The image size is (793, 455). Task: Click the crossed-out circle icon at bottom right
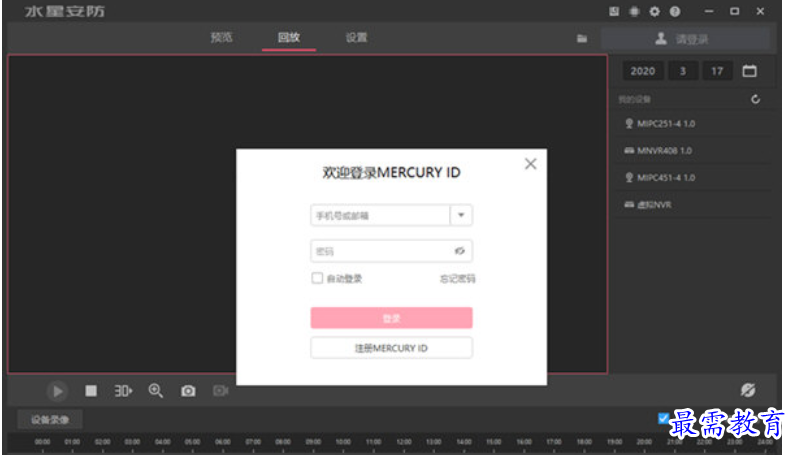[x=748, y=390]
